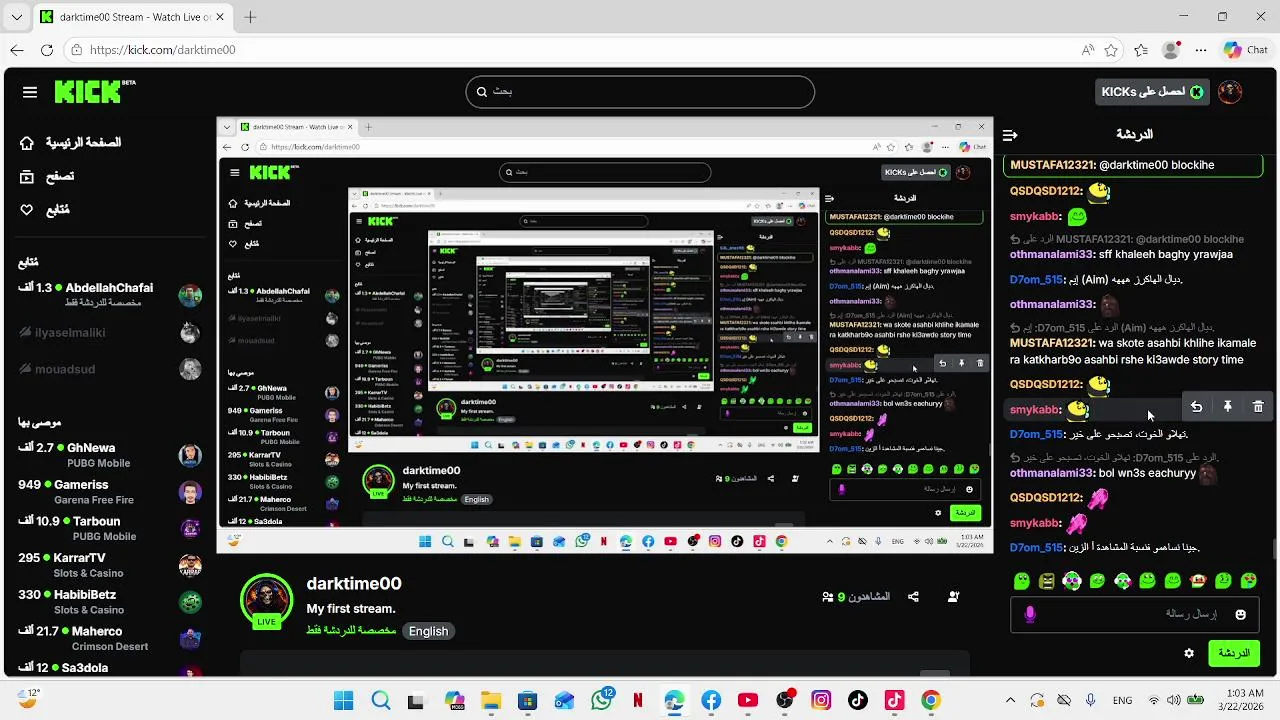Open Windows Start menu
Image resolution: width=1280 pixels, height=720 pixels.
(343, 701)
